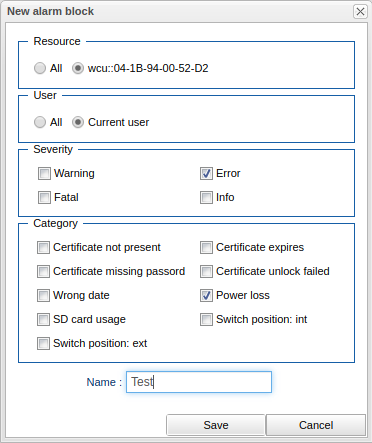The height and width of the screenshot is (443, 372).
Task: Click the Name label text
Action: (104, 382)
